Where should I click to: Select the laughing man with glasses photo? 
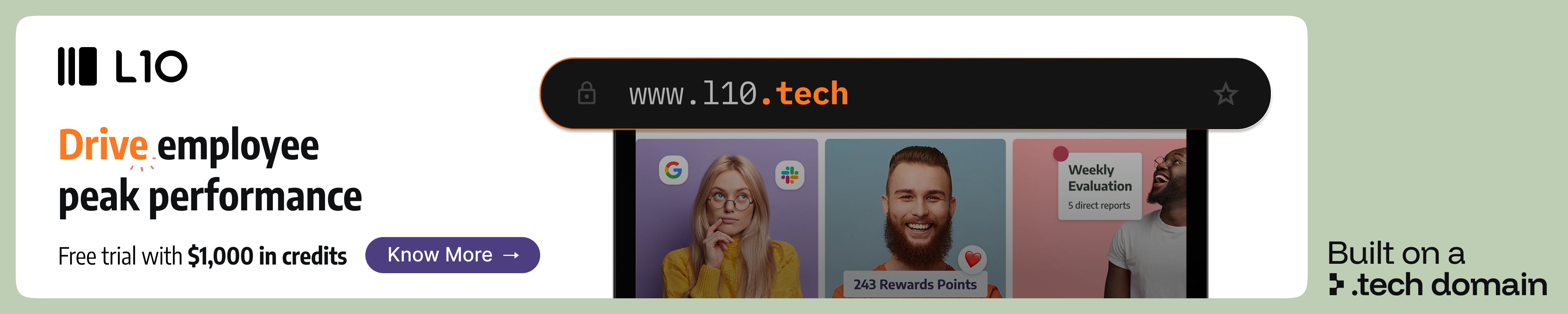tap(1099, 218)
